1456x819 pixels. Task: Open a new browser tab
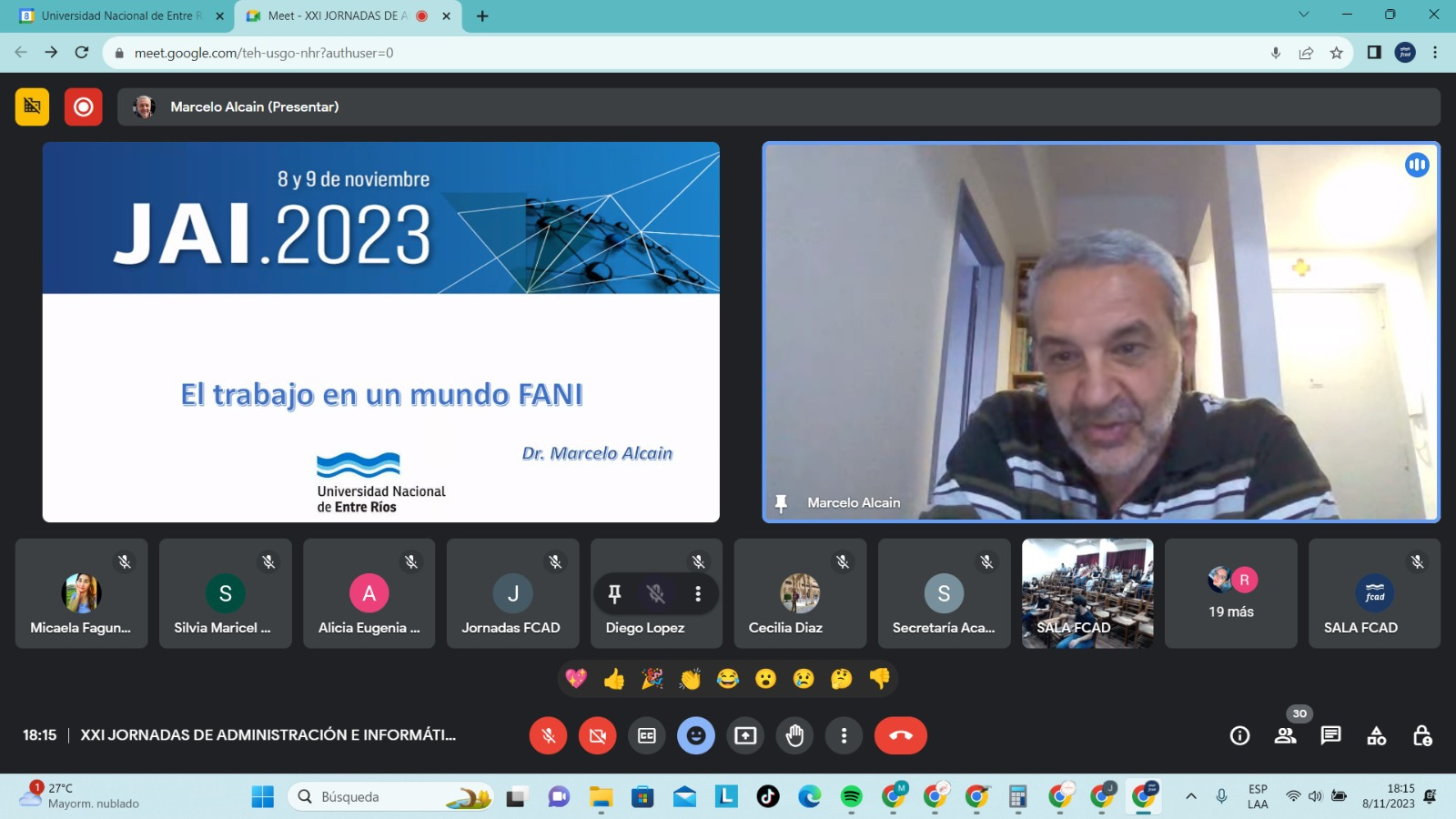click(482, 15)
